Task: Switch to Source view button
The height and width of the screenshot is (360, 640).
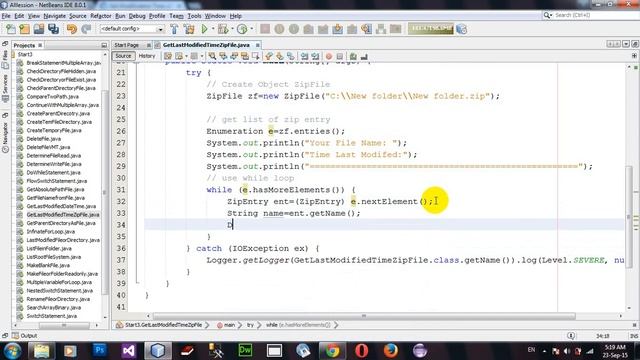Action: click(x=123, y=56)
